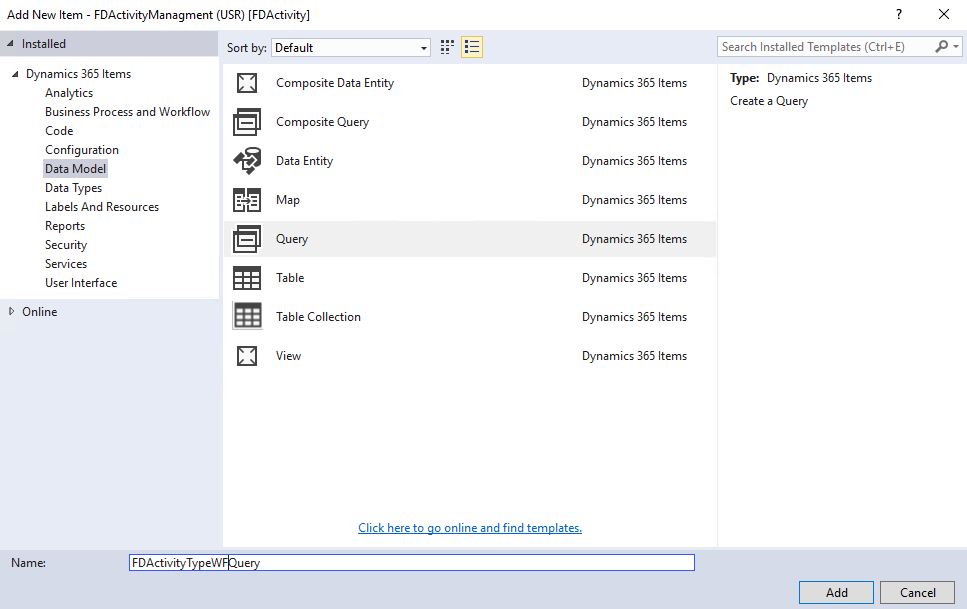Select the Table Collection label

click(318, 317)
